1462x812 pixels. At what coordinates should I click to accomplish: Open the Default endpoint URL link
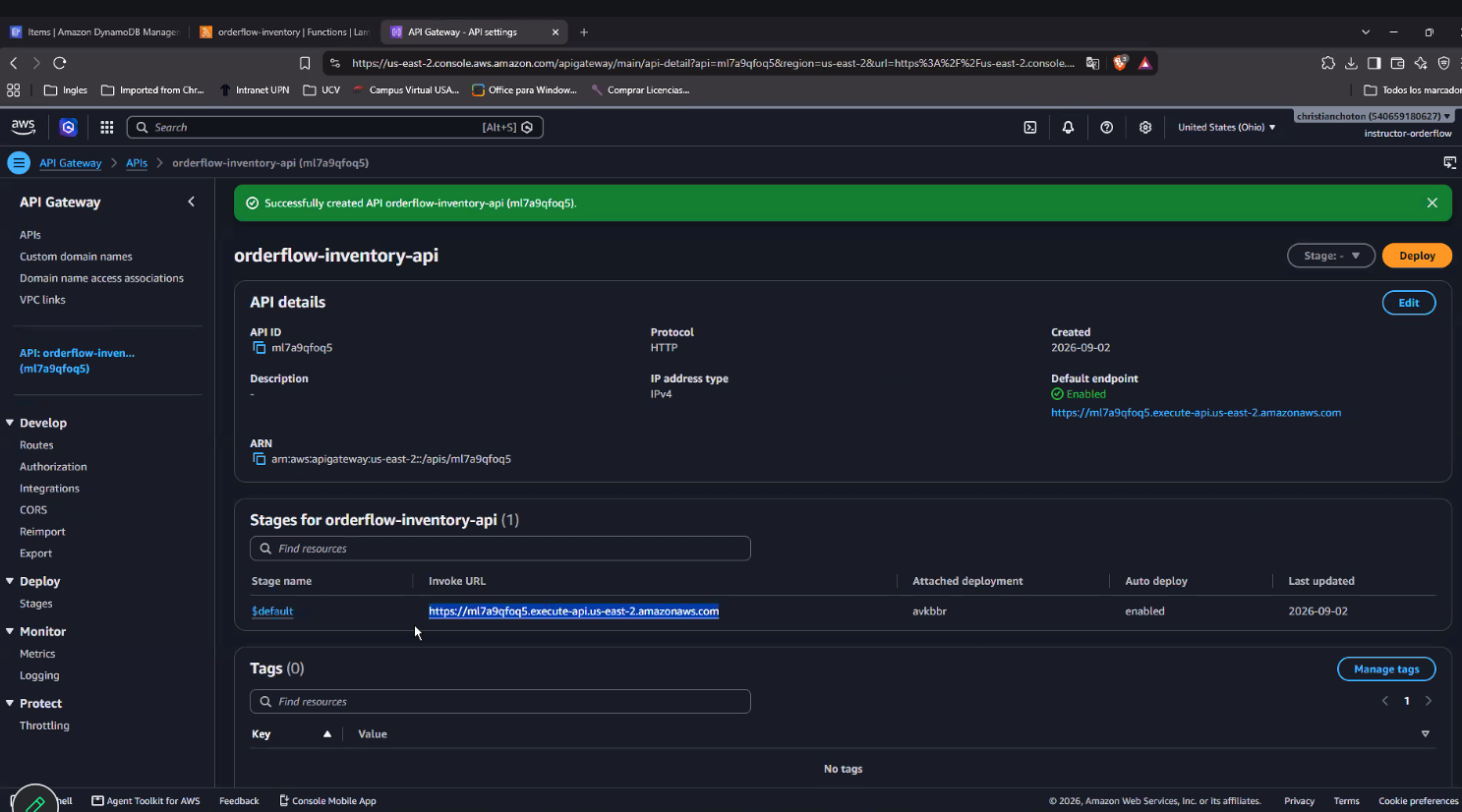[x=1196, y=413]
